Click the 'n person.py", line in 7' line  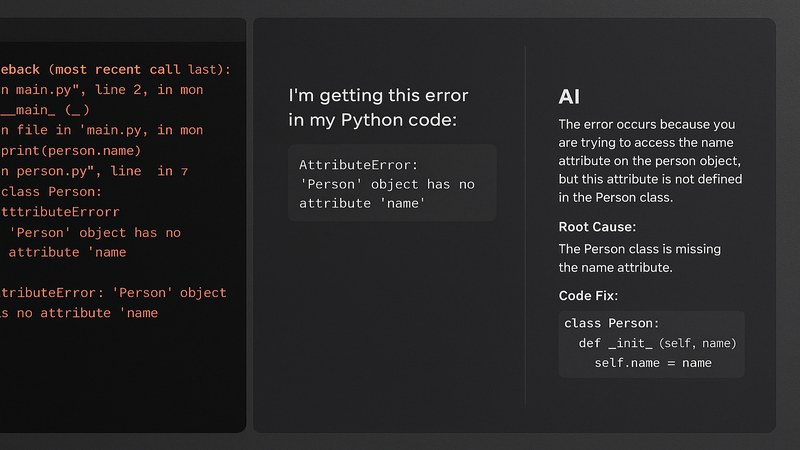[94, 171]
